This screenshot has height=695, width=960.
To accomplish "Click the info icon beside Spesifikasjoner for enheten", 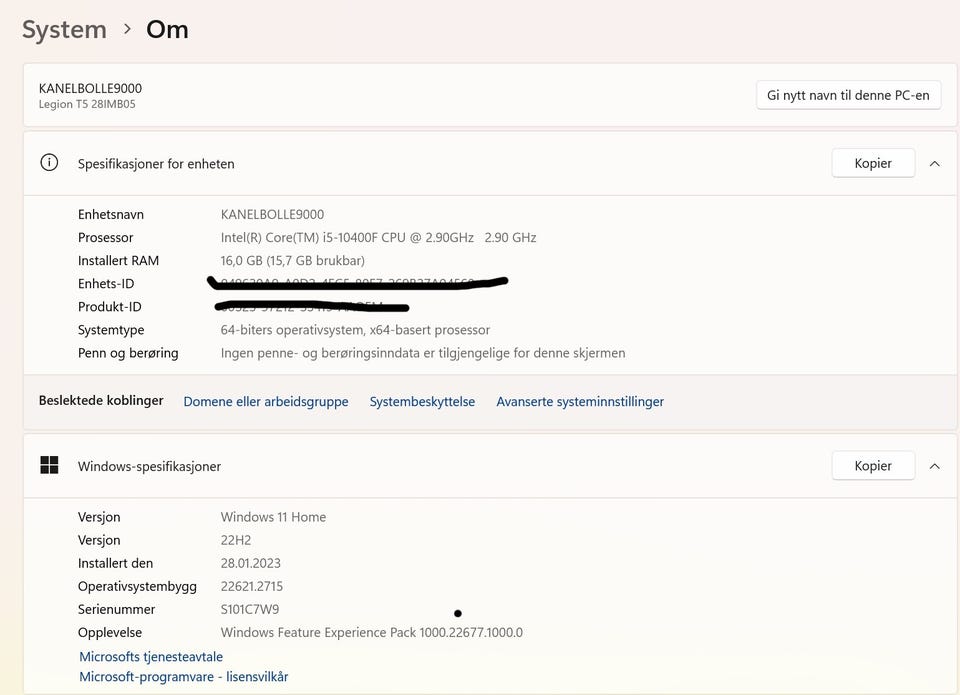I will pos(49,163).
